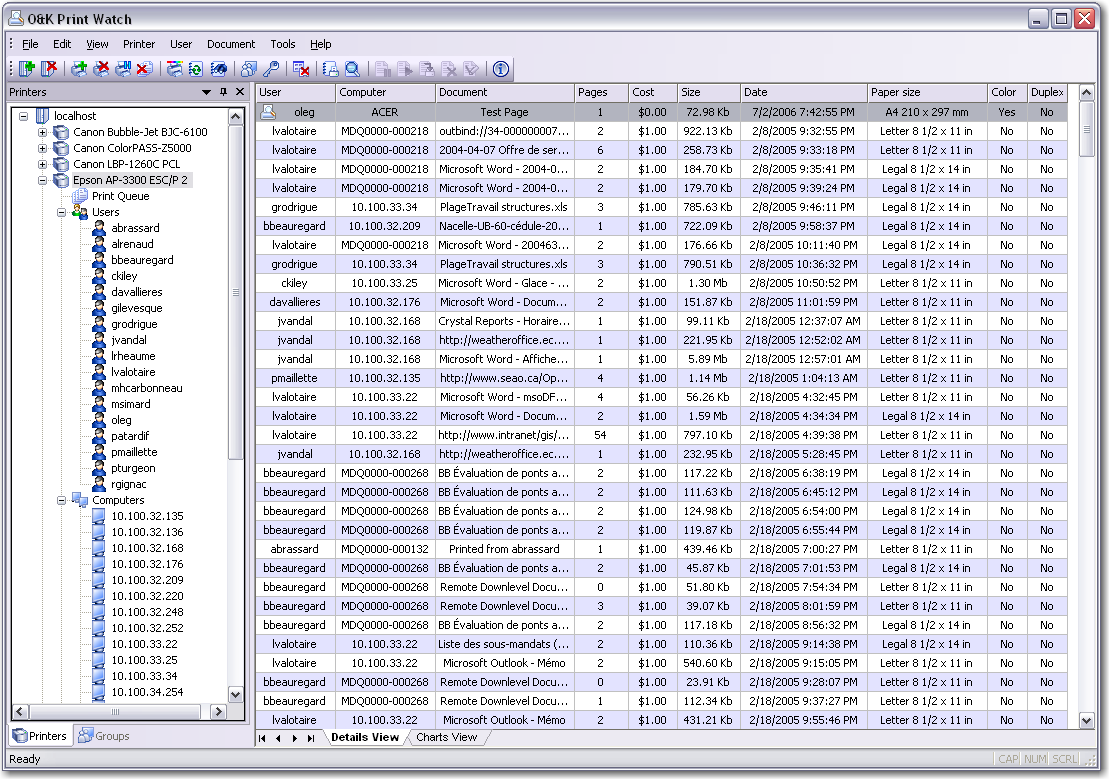This screenshot has width=1109, height=779.
Task: Click the pause printer toolbar icon
Action: click(122, 69)
